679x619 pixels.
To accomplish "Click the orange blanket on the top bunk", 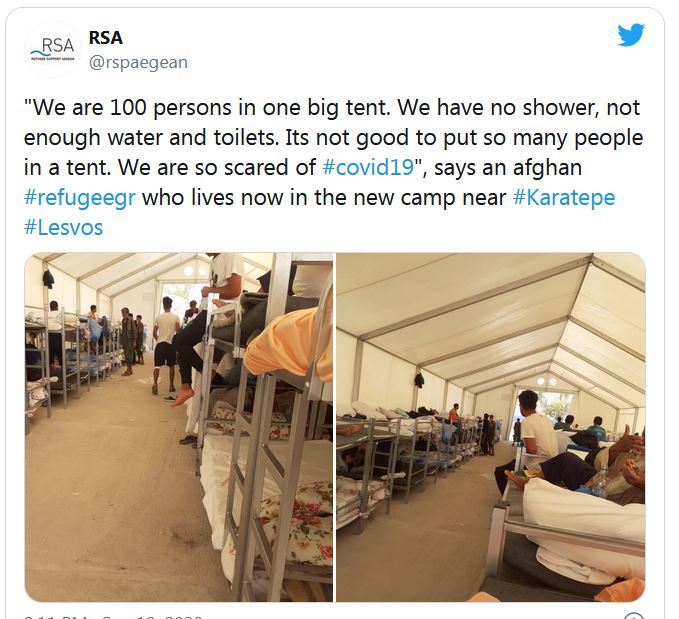I will point(288,344).
